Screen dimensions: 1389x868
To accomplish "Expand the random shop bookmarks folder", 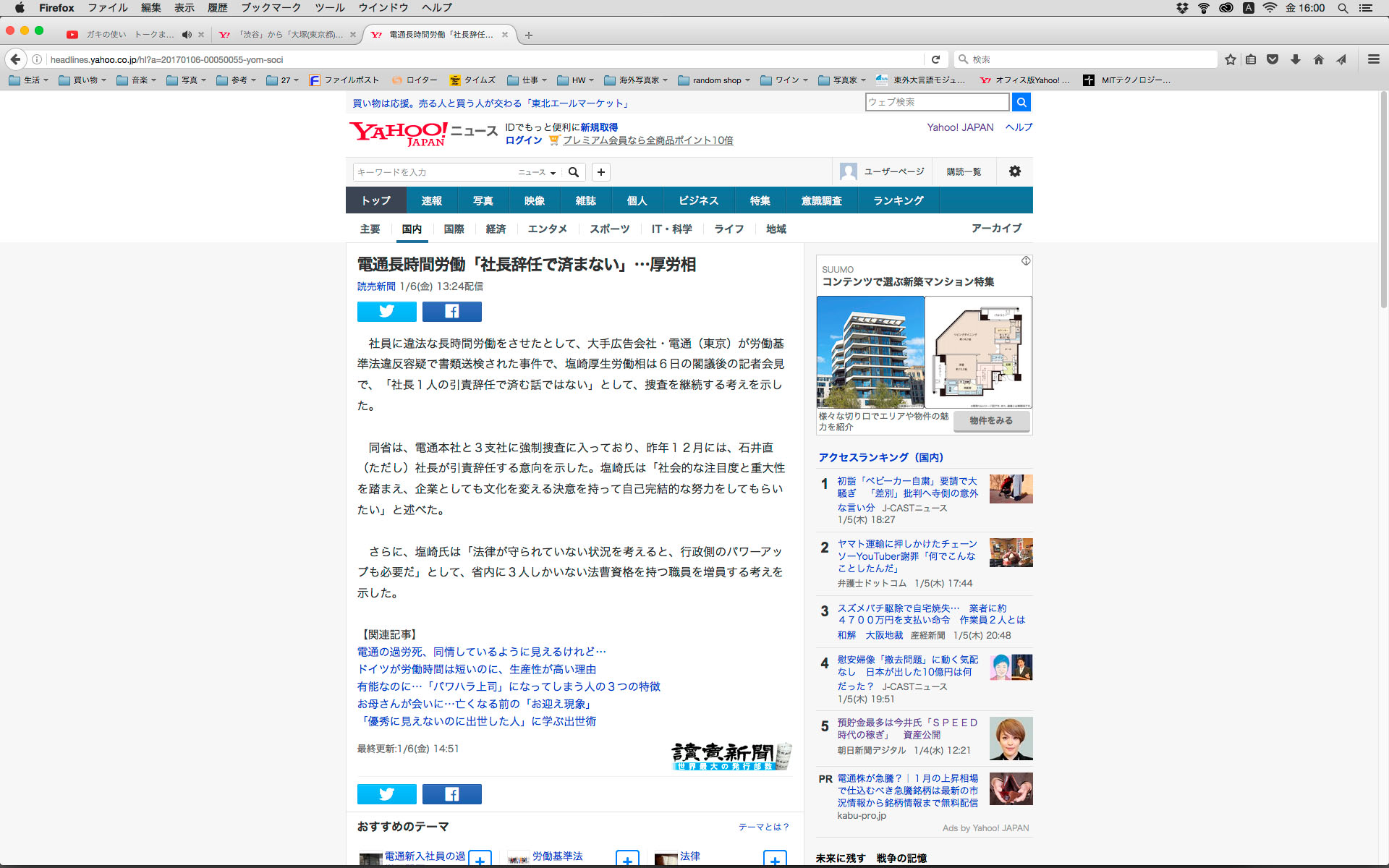I will (x=713, y=80).
